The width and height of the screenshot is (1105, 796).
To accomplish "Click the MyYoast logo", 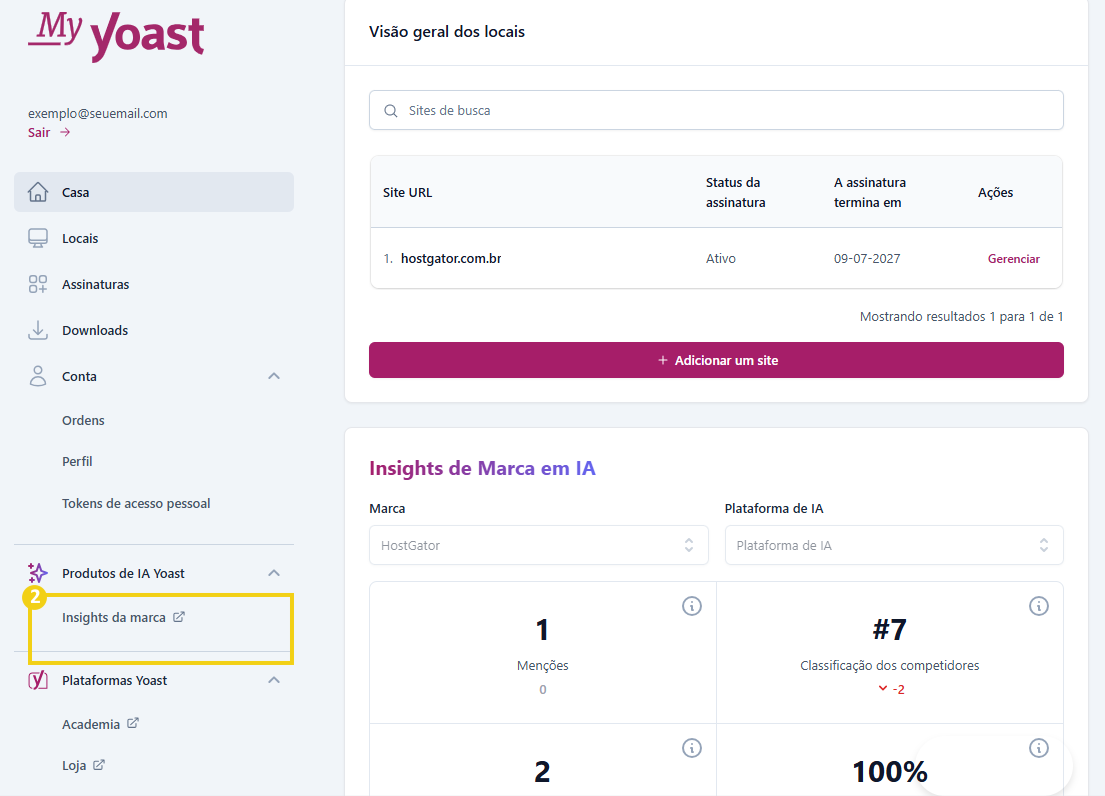I will point(116,35).
